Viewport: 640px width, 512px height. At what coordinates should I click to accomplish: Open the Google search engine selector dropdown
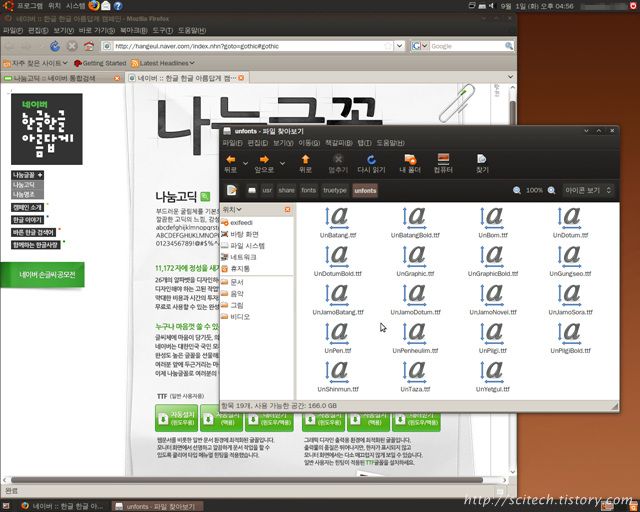click(x=420, y=46)
